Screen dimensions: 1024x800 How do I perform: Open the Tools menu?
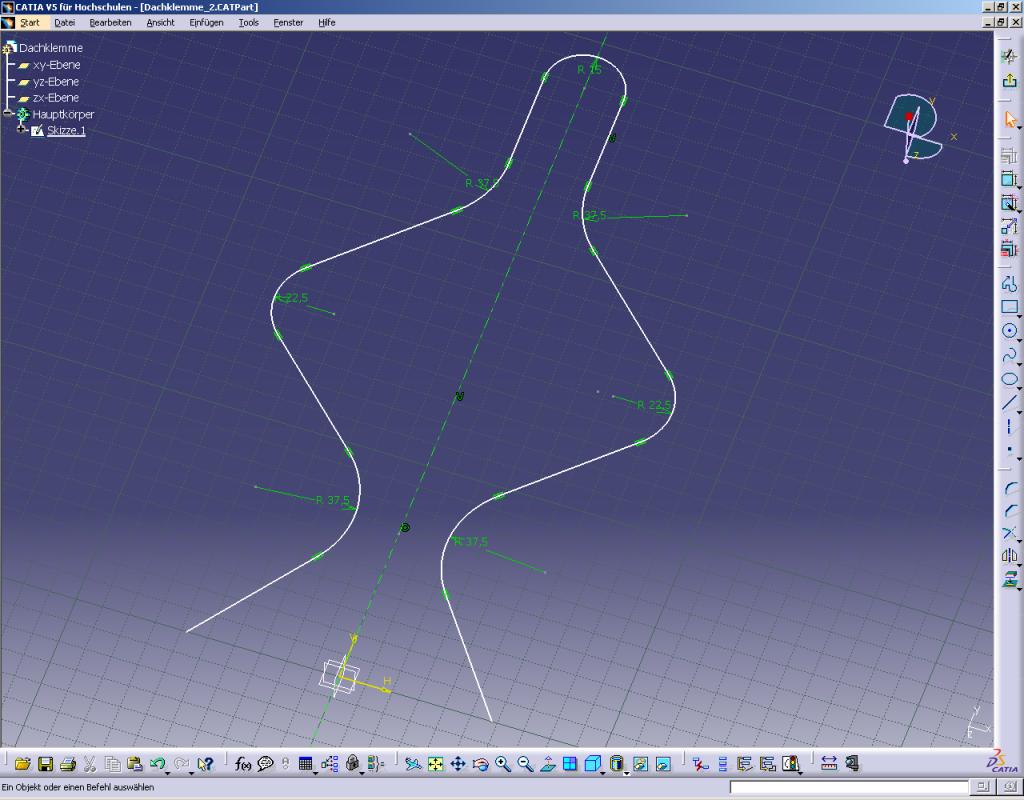click(x=248, y=22)
